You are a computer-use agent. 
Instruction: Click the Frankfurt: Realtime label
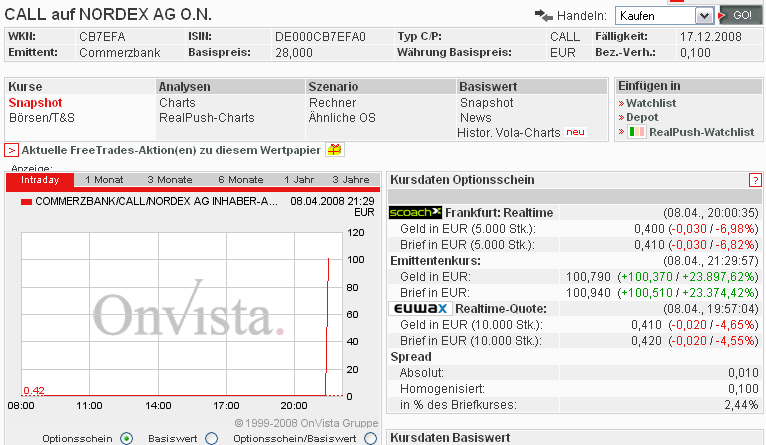point(499,213)
